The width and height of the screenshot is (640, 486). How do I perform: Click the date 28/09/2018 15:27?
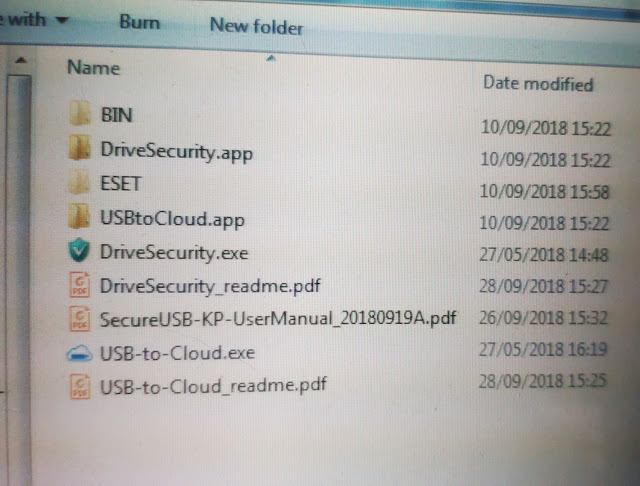coord(543,286)
